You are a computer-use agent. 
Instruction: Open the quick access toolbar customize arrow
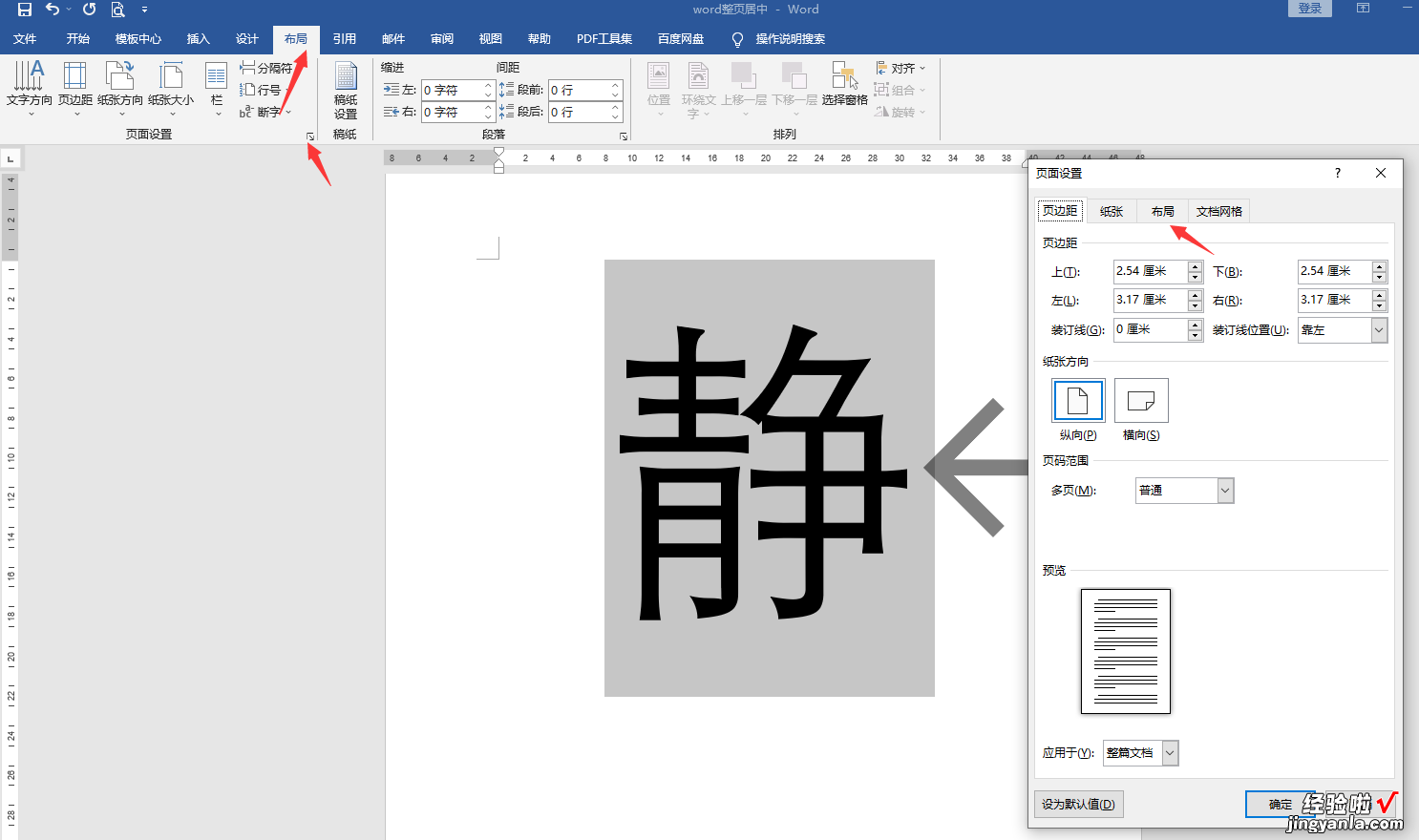144,10
